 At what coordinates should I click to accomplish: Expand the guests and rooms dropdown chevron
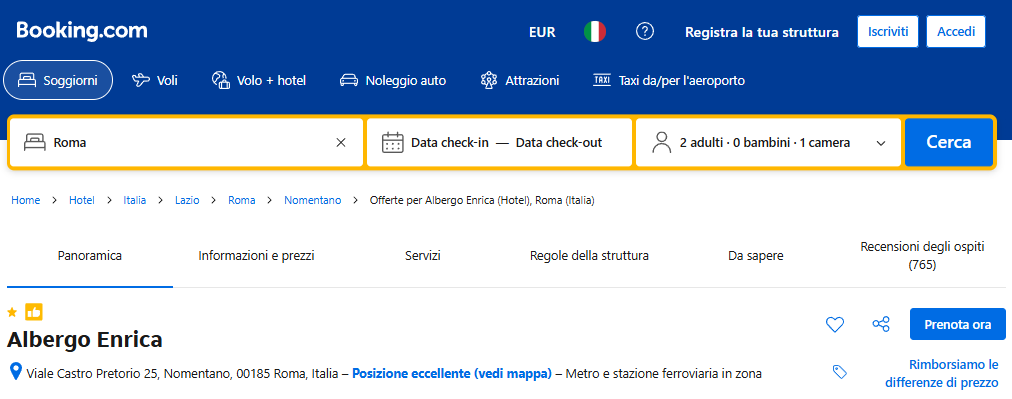pos(881,143)
